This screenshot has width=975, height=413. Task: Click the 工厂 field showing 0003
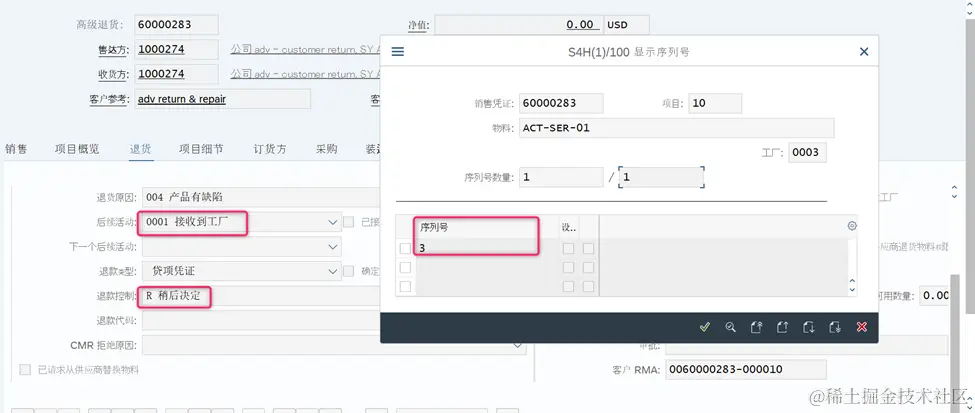pos(808,152)
